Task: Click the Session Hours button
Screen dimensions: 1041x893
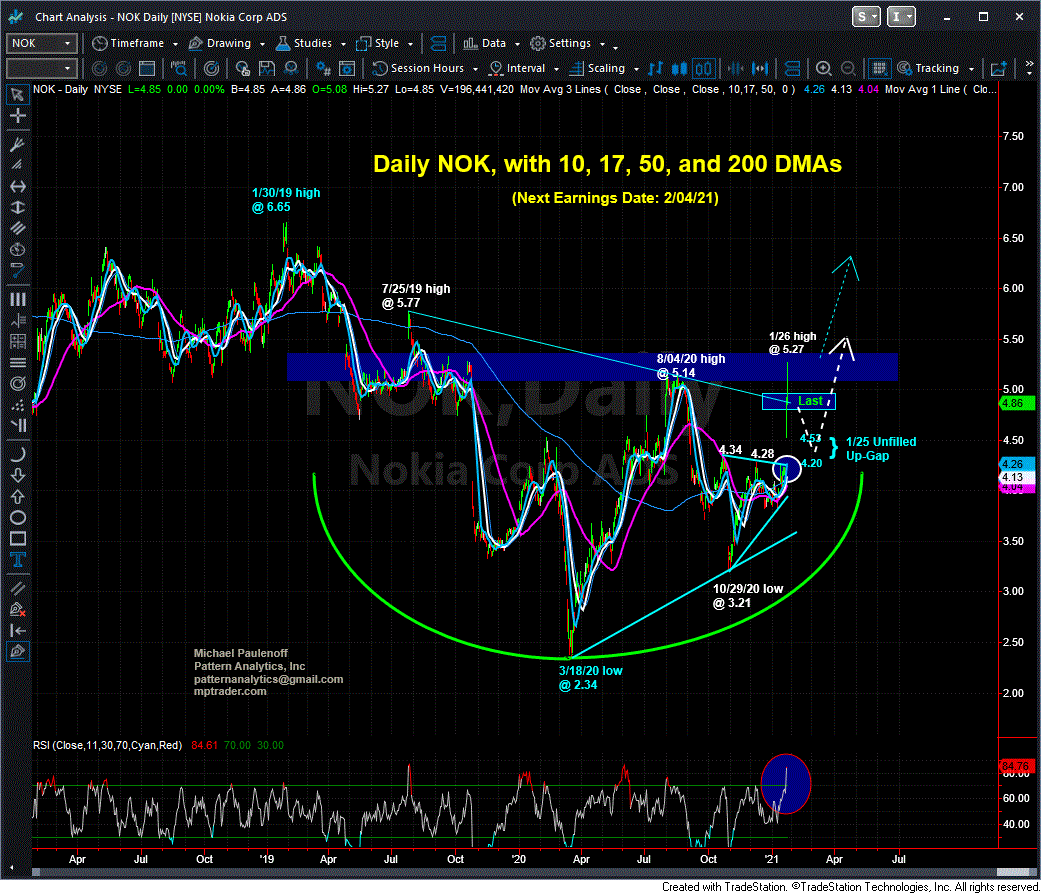Action: (x=418, y=68)
